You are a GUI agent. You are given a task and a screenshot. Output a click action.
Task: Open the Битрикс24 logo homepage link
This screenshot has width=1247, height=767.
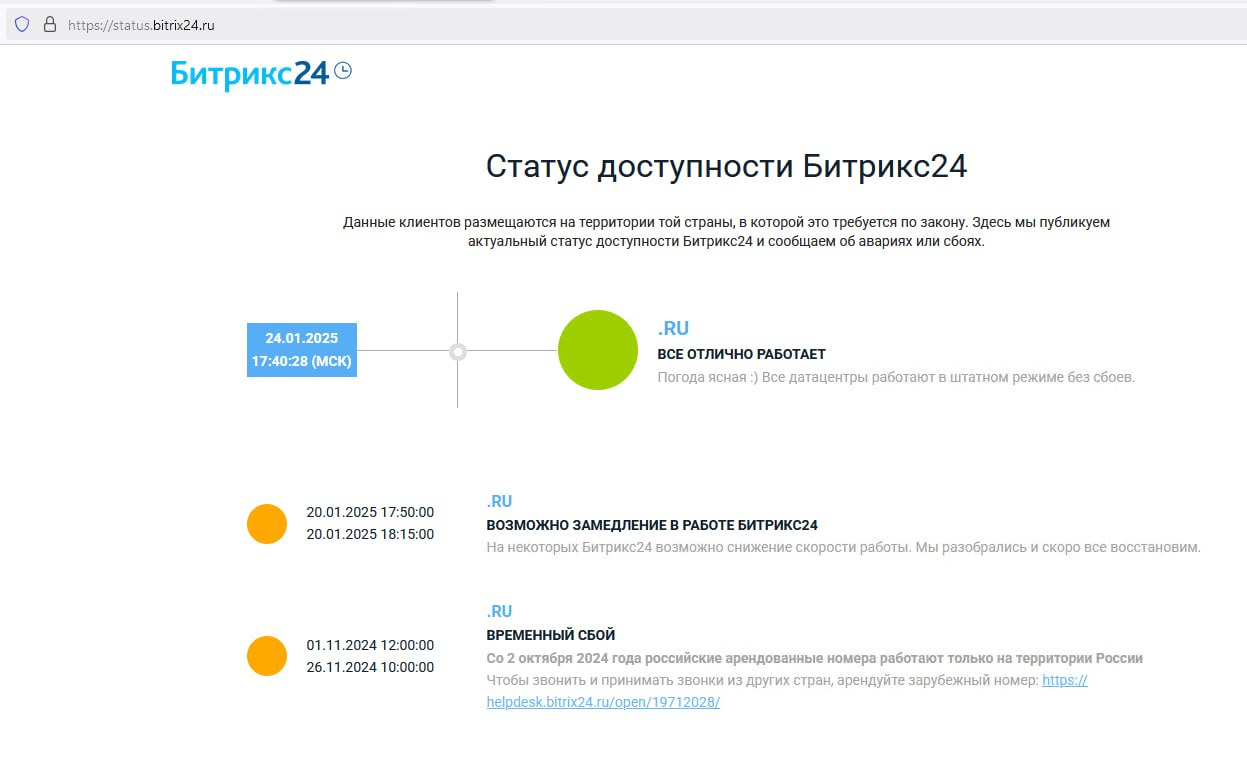point(250,74)
